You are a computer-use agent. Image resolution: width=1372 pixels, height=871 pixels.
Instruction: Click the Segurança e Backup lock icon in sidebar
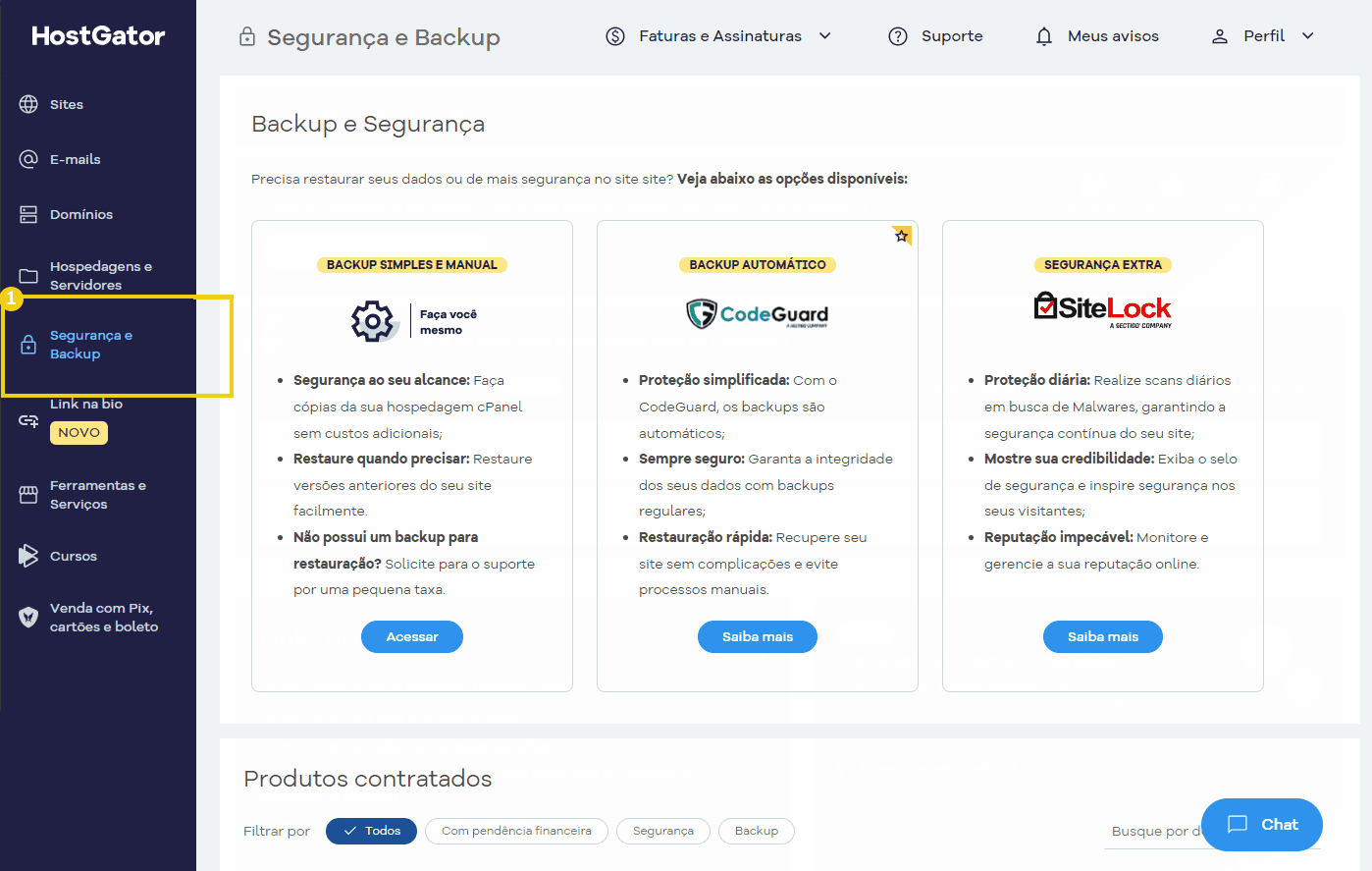[28, 345]
